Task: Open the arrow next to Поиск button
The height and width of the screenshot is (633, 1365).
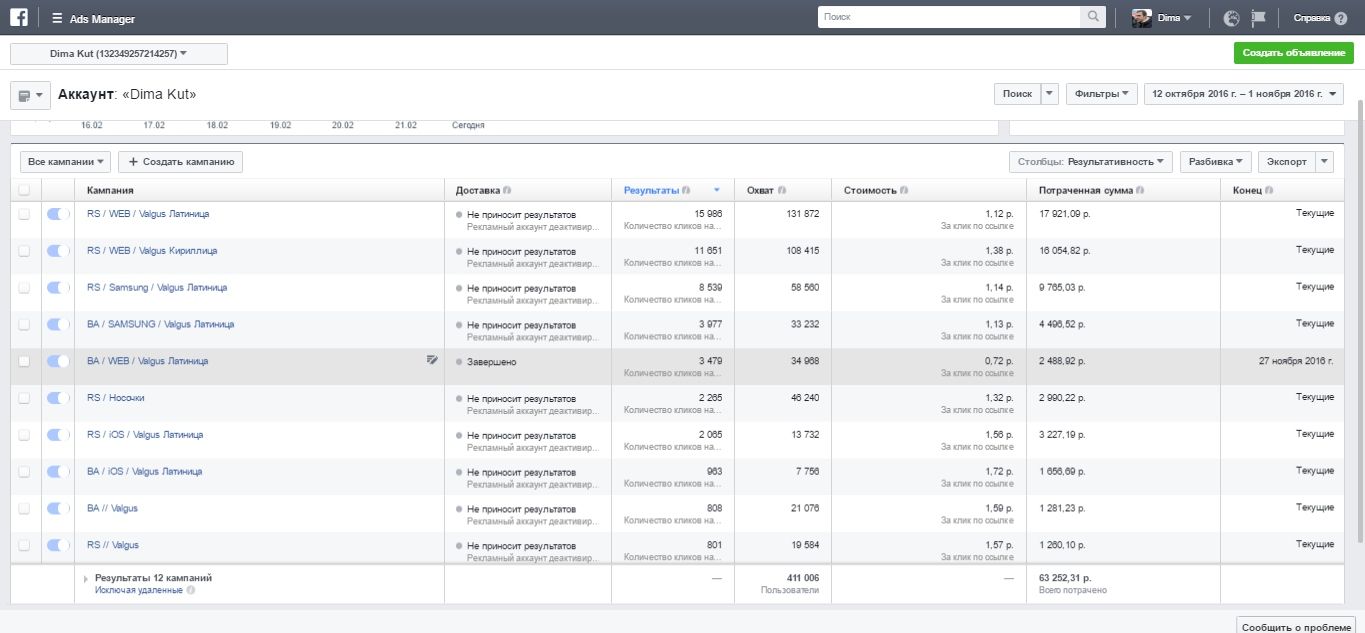Action: (x=1050, y=93)
